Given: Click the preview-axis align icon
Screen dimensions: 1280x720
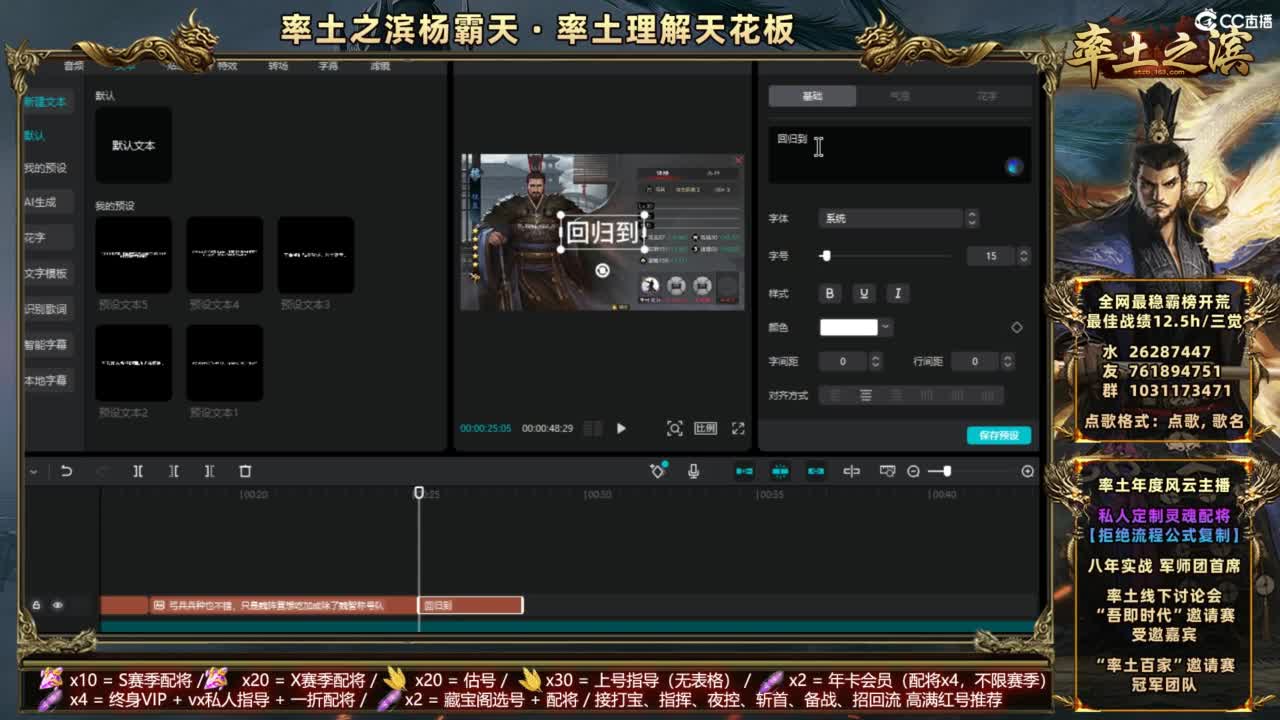Looking at the screenshot, I should (851, 471).
